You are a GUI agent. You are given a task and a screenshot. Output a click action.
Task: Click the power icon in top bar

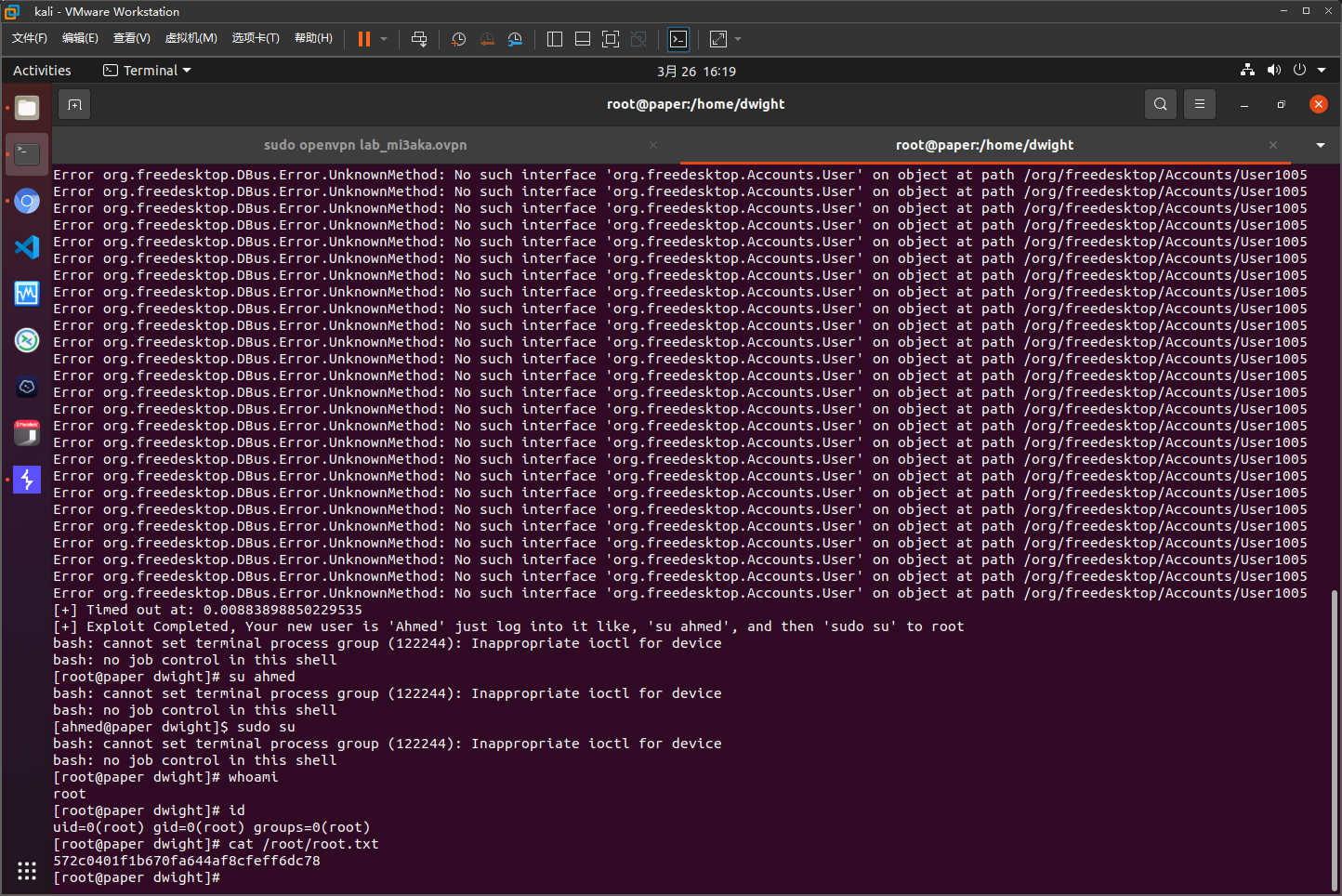[x=1299, y=70]
